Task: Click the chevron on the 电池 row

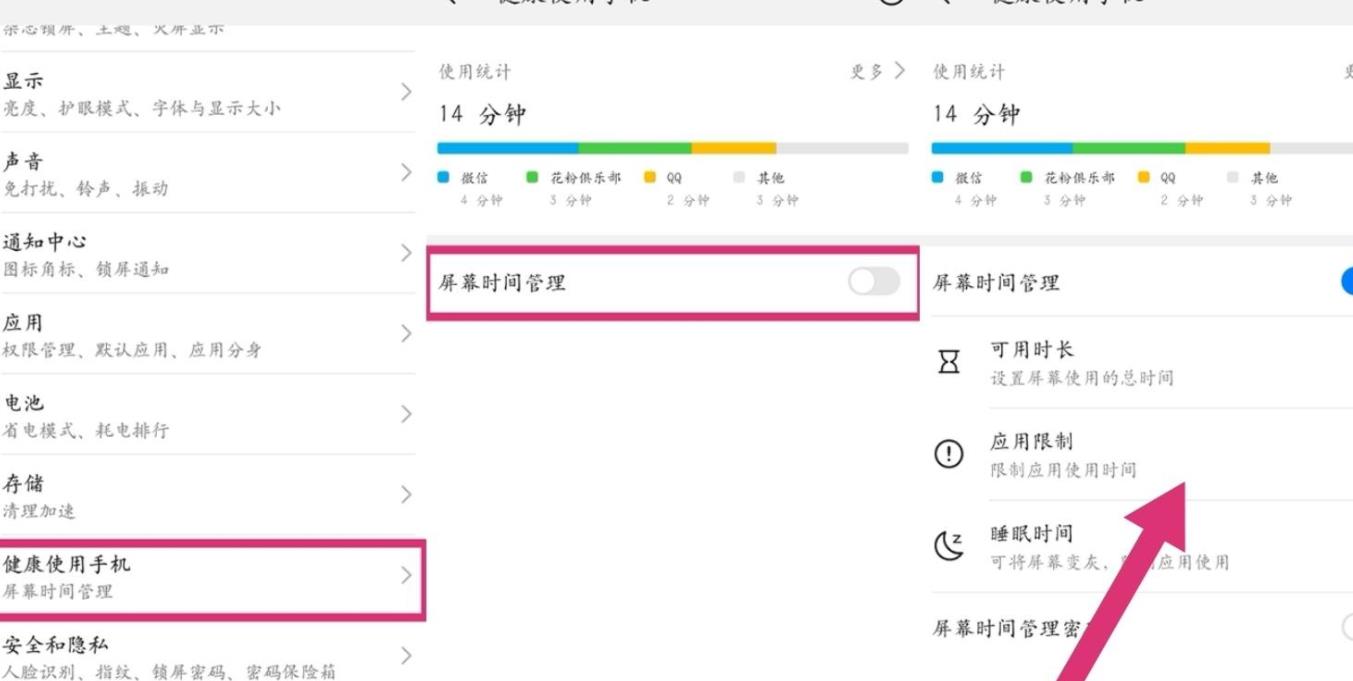Action: coord(405,414)
